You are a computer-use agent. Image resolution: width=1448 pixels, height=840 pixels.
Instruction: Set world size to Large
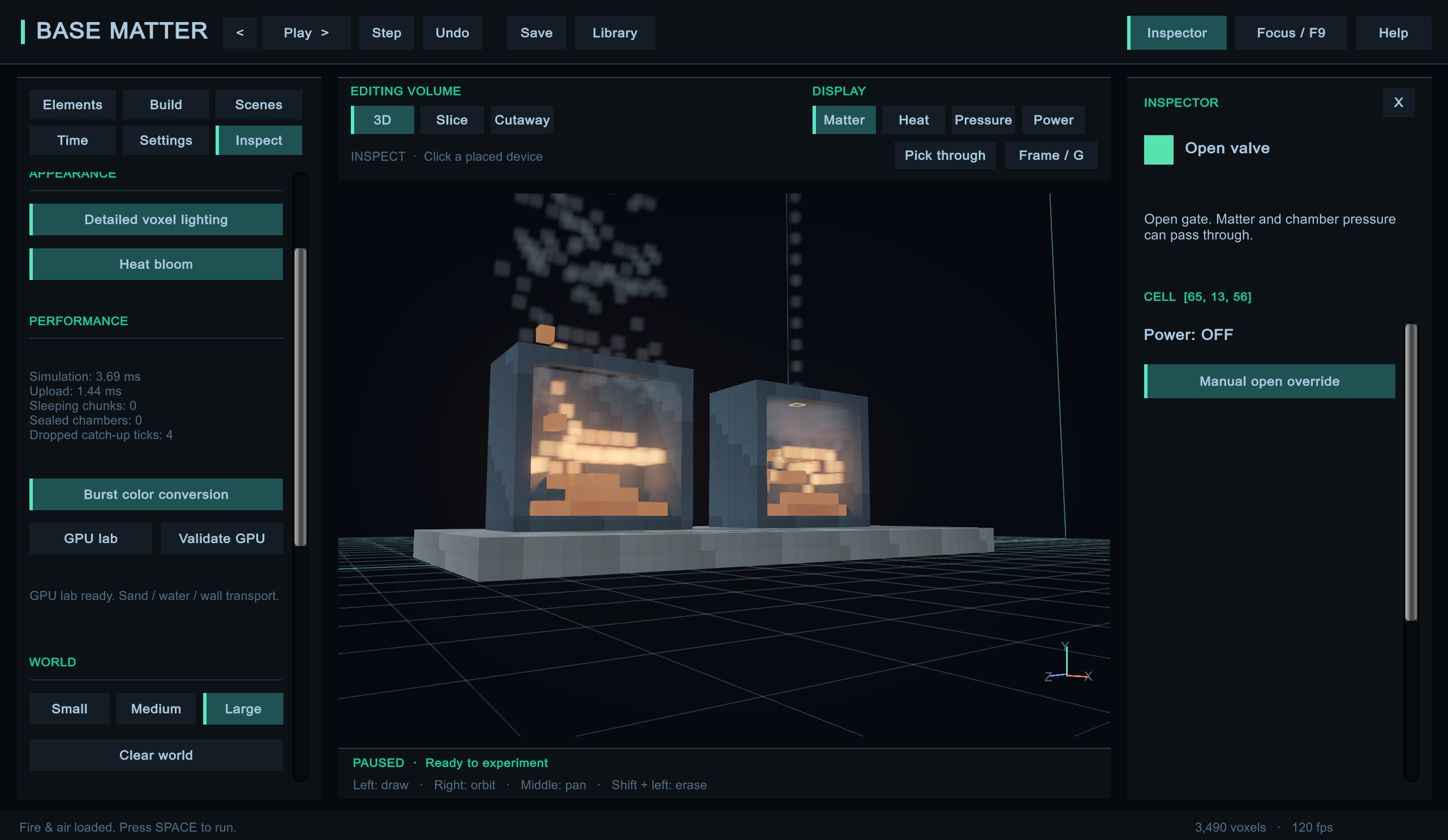coord(243,708)
